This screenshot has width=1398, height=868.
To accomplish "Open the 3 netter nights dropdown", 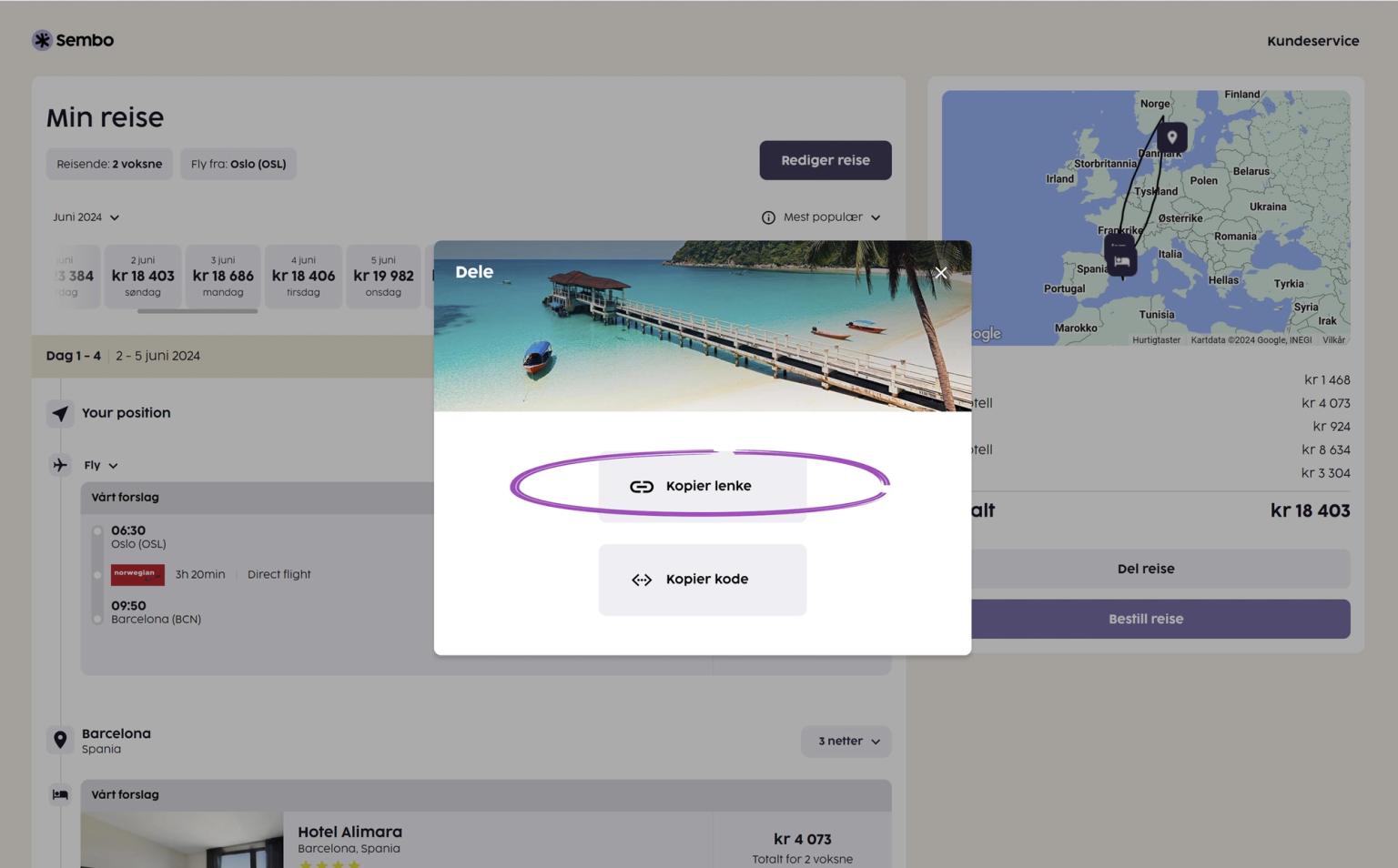I will point(846,742).
